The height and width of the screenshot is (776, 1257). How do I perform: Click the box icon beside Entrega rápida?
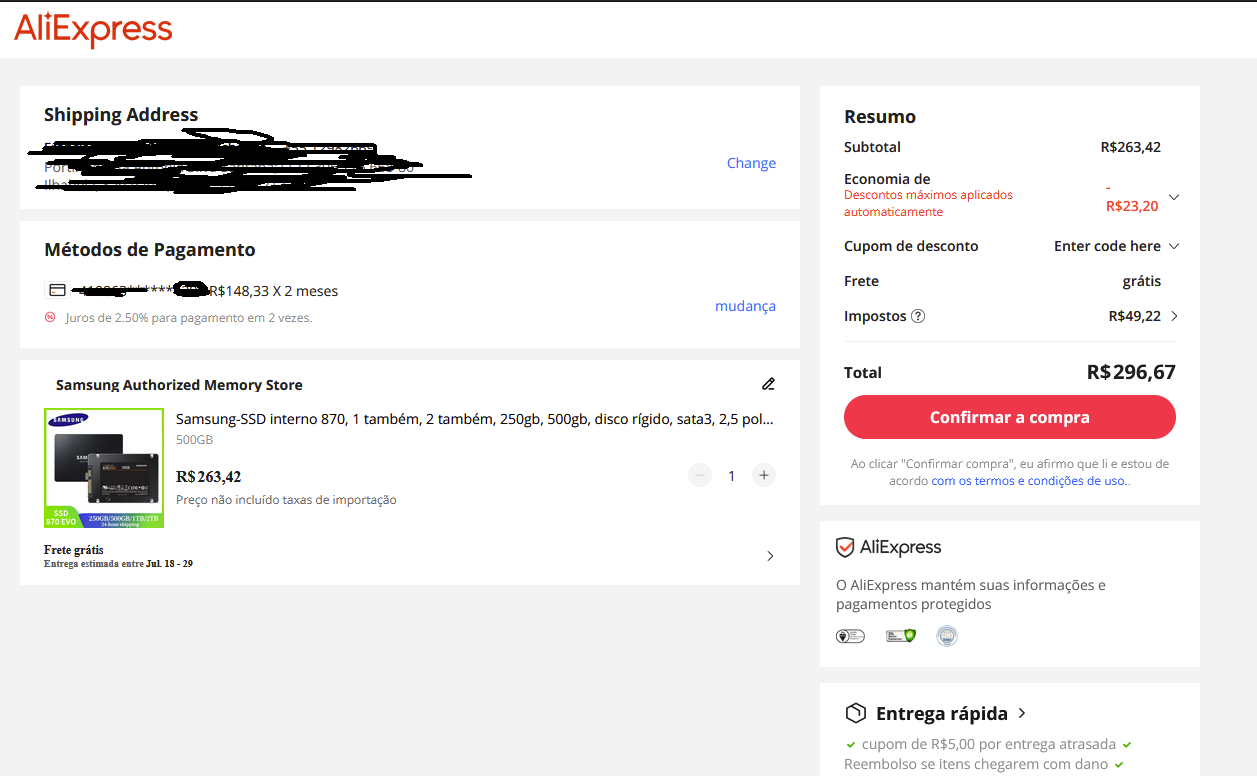pyautogui.click(x=855, y=713)
